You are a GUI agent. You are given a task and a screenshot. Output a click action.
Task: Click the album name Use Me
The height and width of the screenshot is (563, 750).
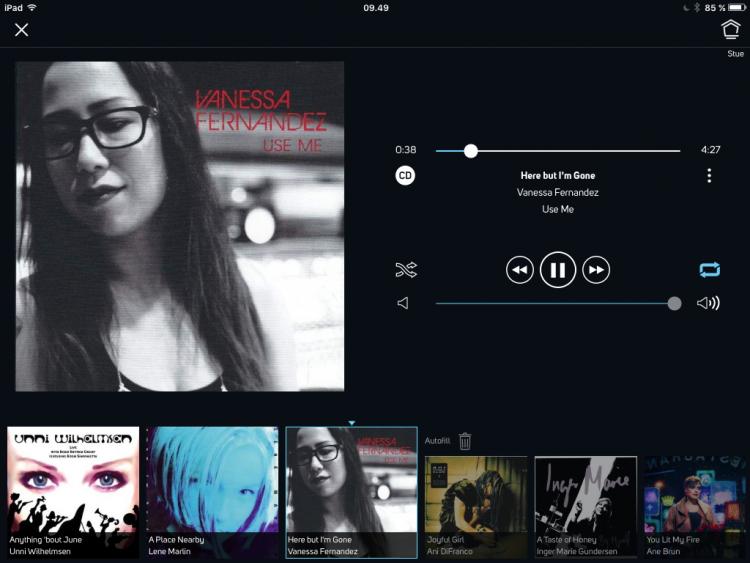pos(558,209)
